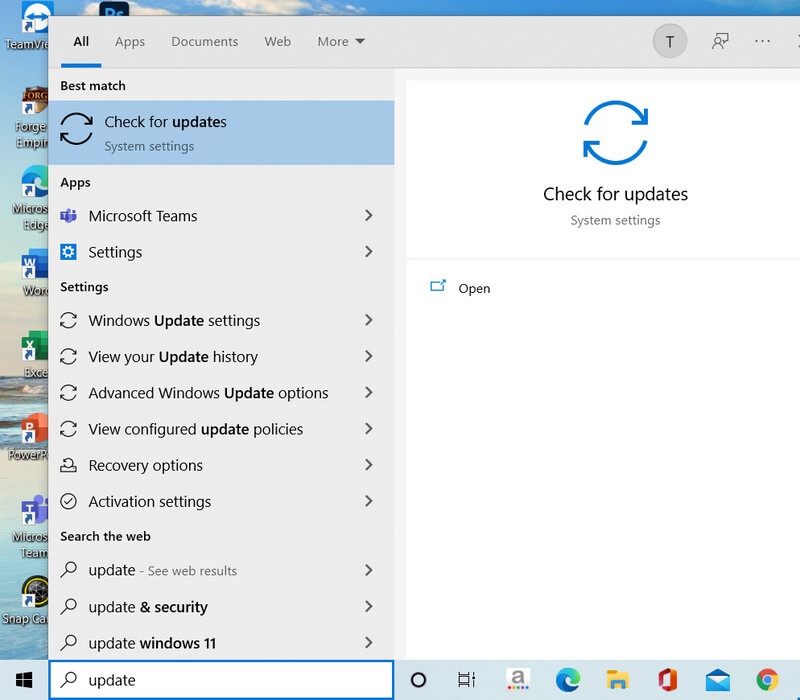Image resolution: width=800 pixels, height=700 pixels.
Task: Click the feedback icon in search header
Action: pyautogui.click(x=720, y=41)
